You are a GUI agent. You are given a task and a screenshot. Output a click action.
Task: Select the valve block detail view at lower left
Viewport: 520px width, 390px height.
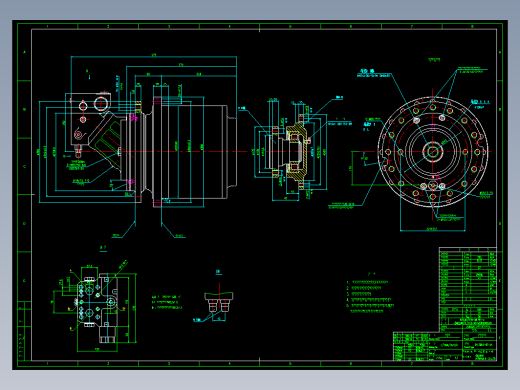click(x=96, y=308)
